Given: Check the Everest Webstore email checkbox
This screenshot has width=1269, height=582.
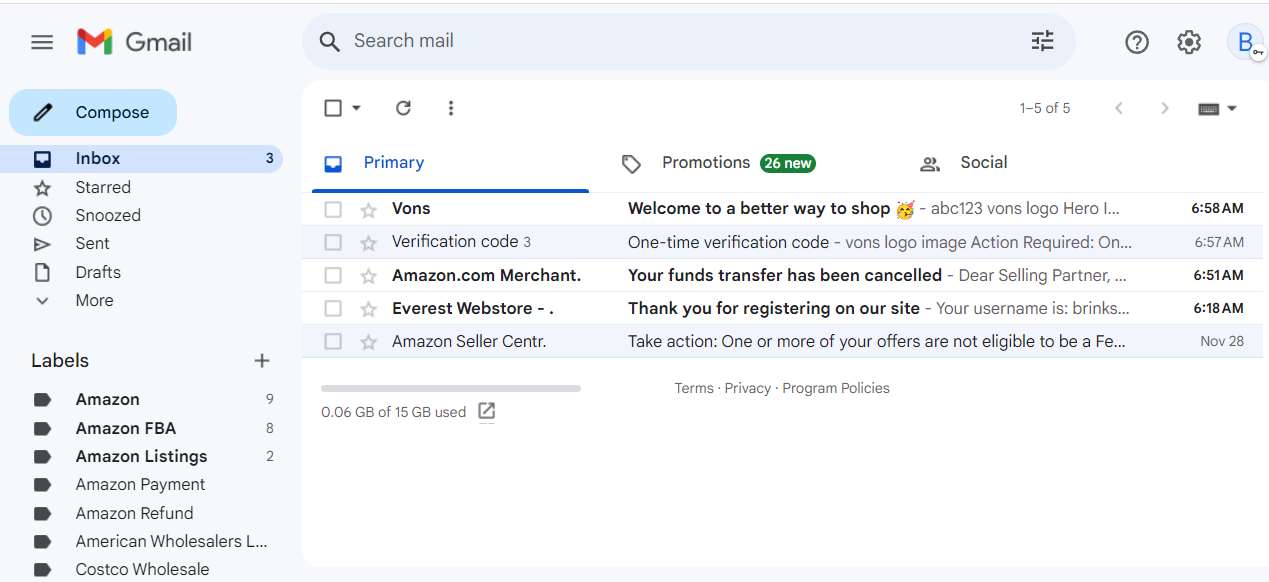Looking at the screenshot, I should click(x=333, y=308).
